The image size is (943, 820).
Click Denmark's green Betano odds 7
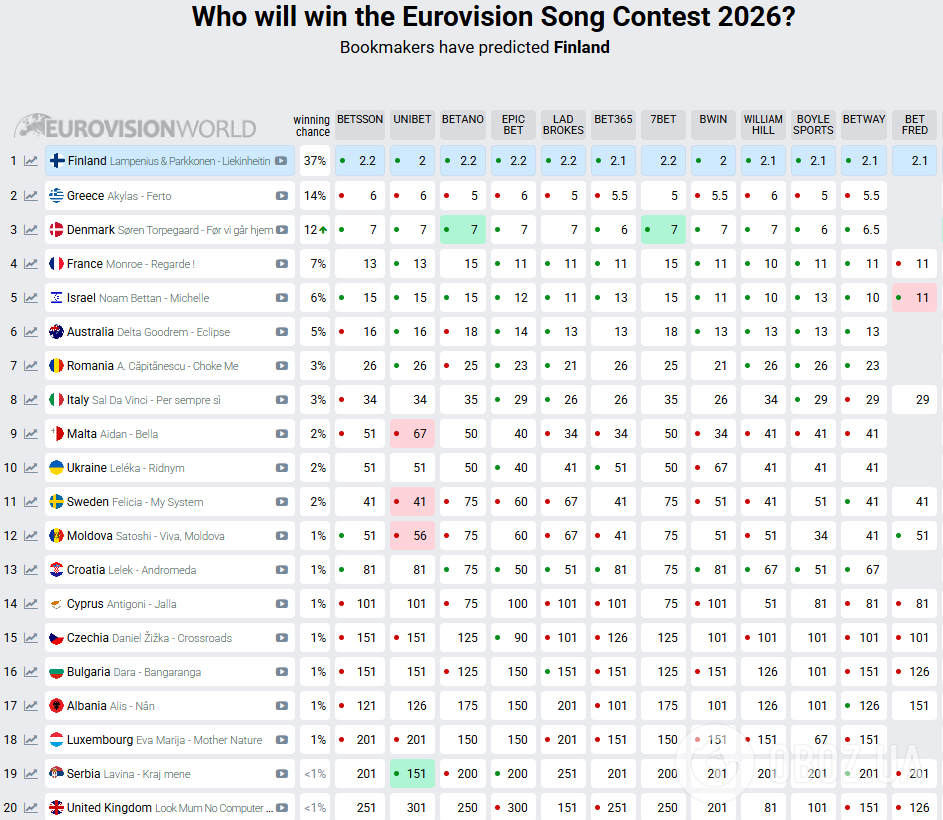pyautogui.click(x=462, y=230)
